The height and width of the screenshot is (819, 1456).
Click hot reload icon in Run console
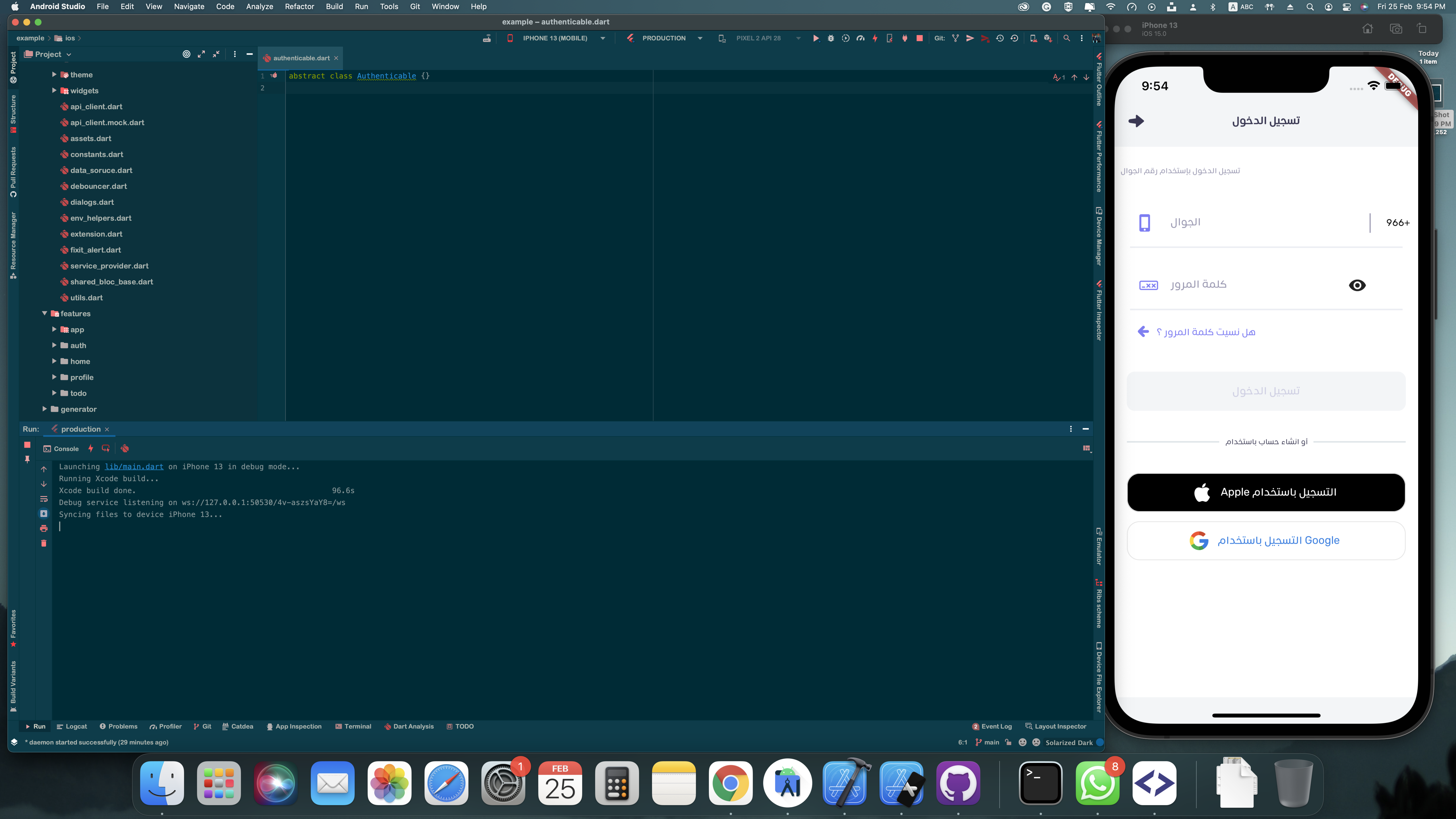pyautogui.click(x=90, y=448)
